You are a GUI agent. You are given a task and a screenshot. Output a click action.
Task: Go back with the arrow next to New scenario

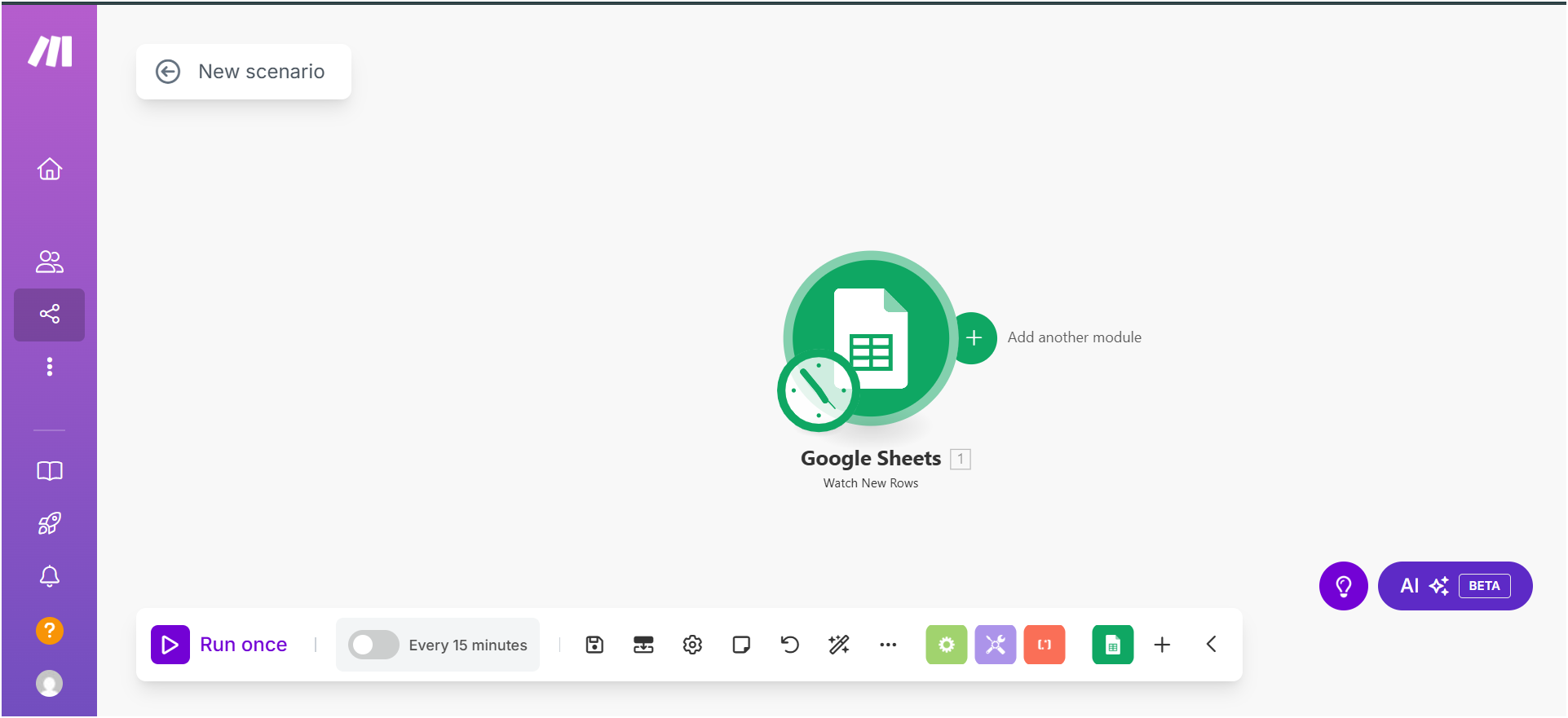(x=168, y=72)
